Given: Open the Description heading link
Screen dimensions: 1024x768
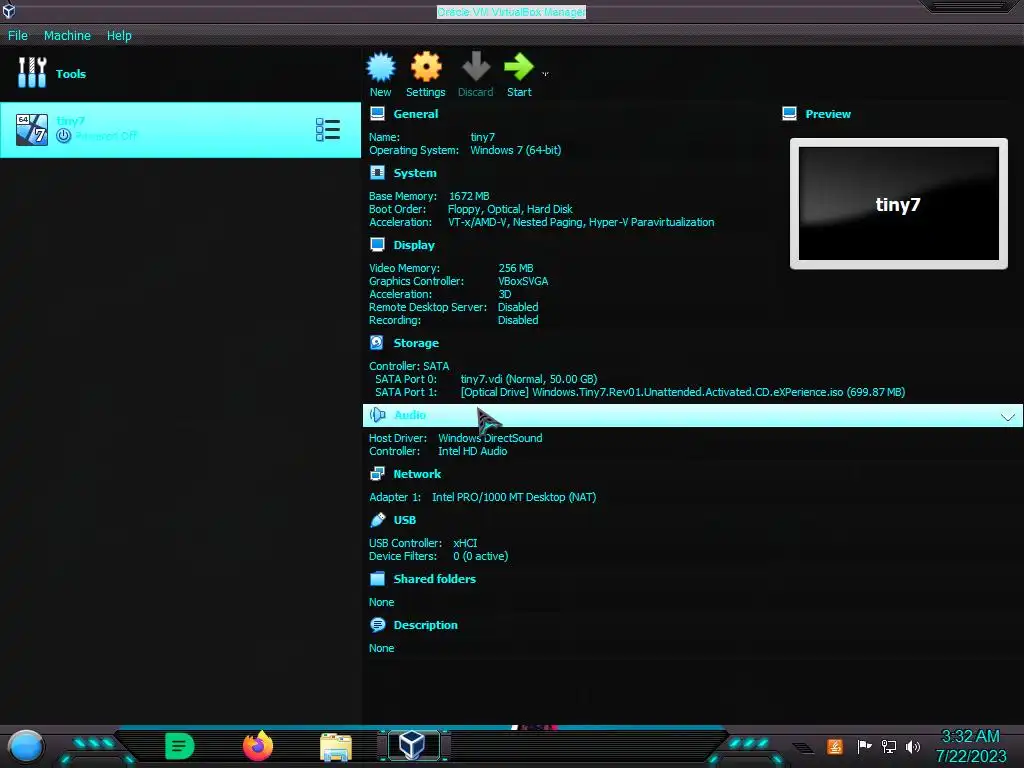Looking at the screenshot, I should point(425,625).
